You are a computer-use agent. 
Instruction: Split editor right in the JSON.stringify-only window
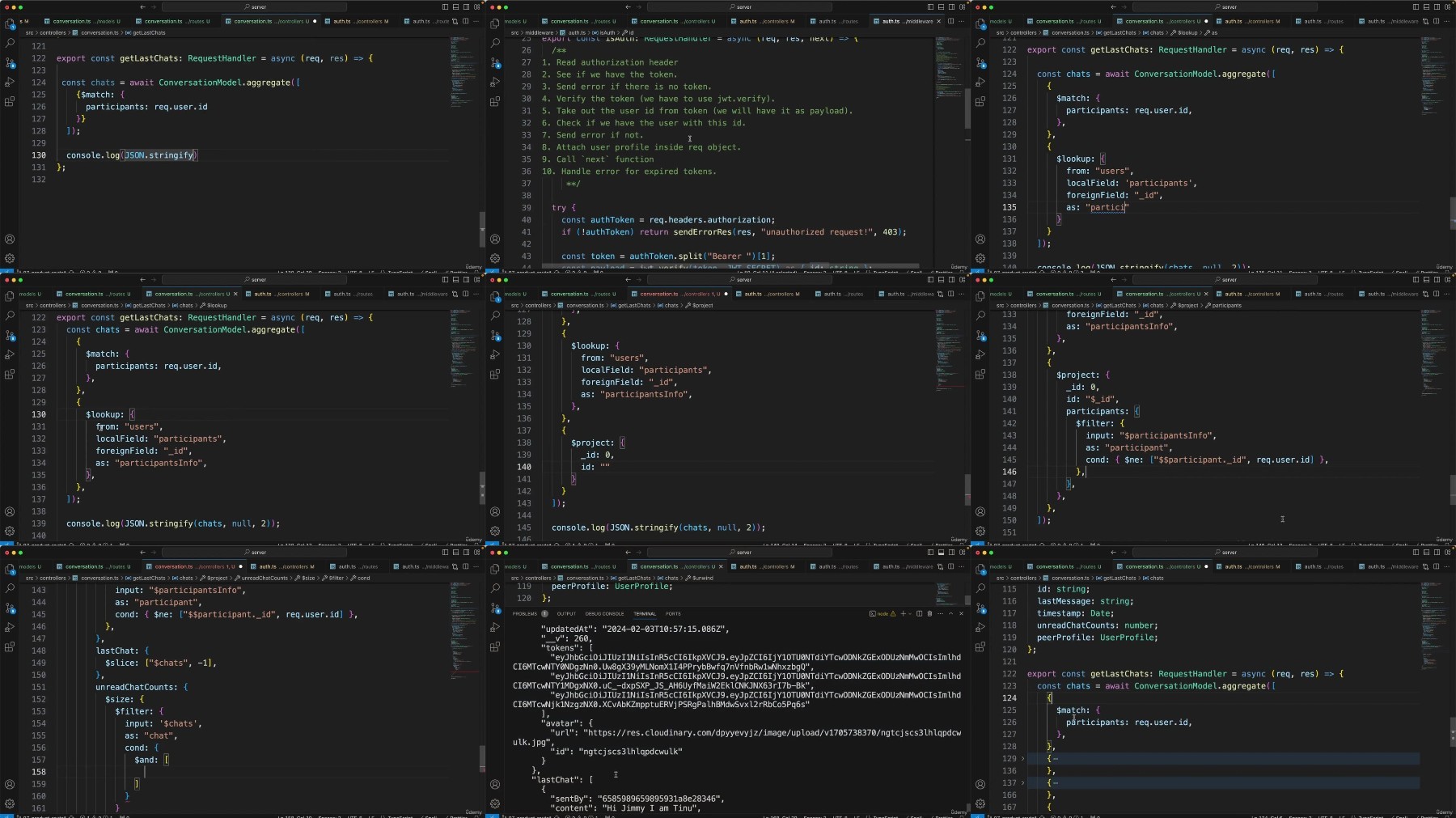pyautogui.click(x=466, y=21)
